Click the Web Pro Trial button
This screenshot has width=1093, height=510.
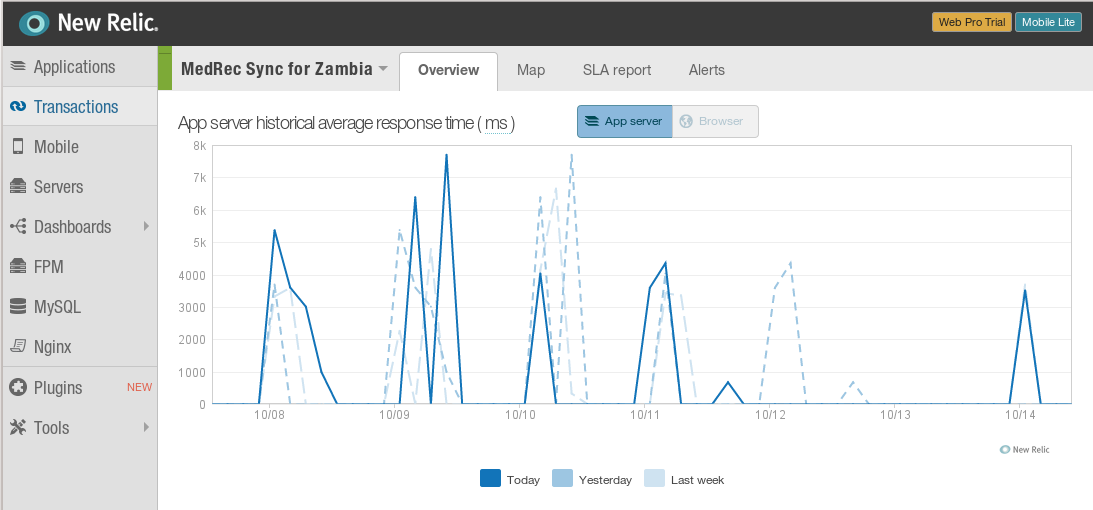972,22
